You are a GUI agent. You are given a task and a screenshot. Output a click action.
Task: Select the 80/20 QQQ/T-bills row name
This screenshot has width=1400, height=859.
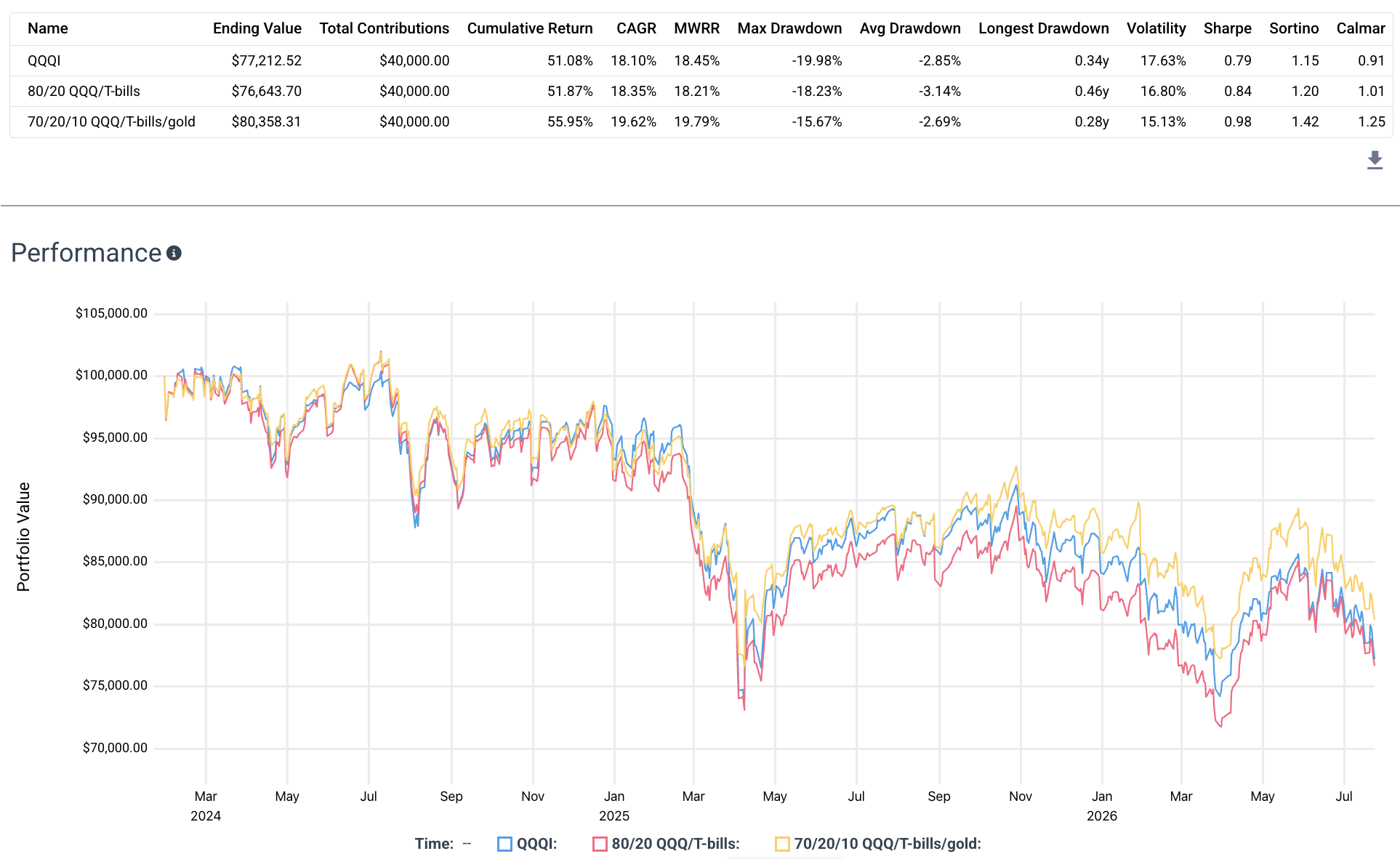(x=84, y=91)
